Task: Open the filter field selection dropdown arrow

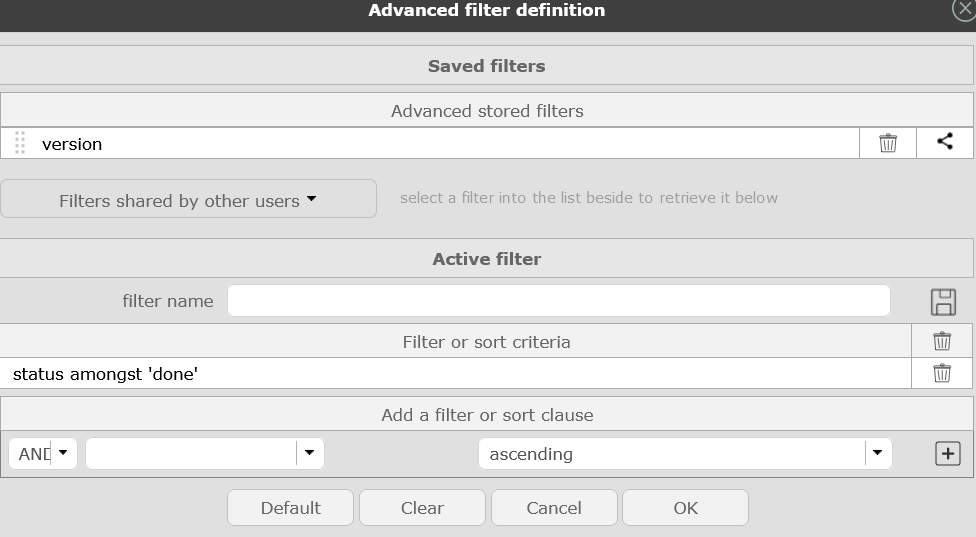Action: point(310,453)
